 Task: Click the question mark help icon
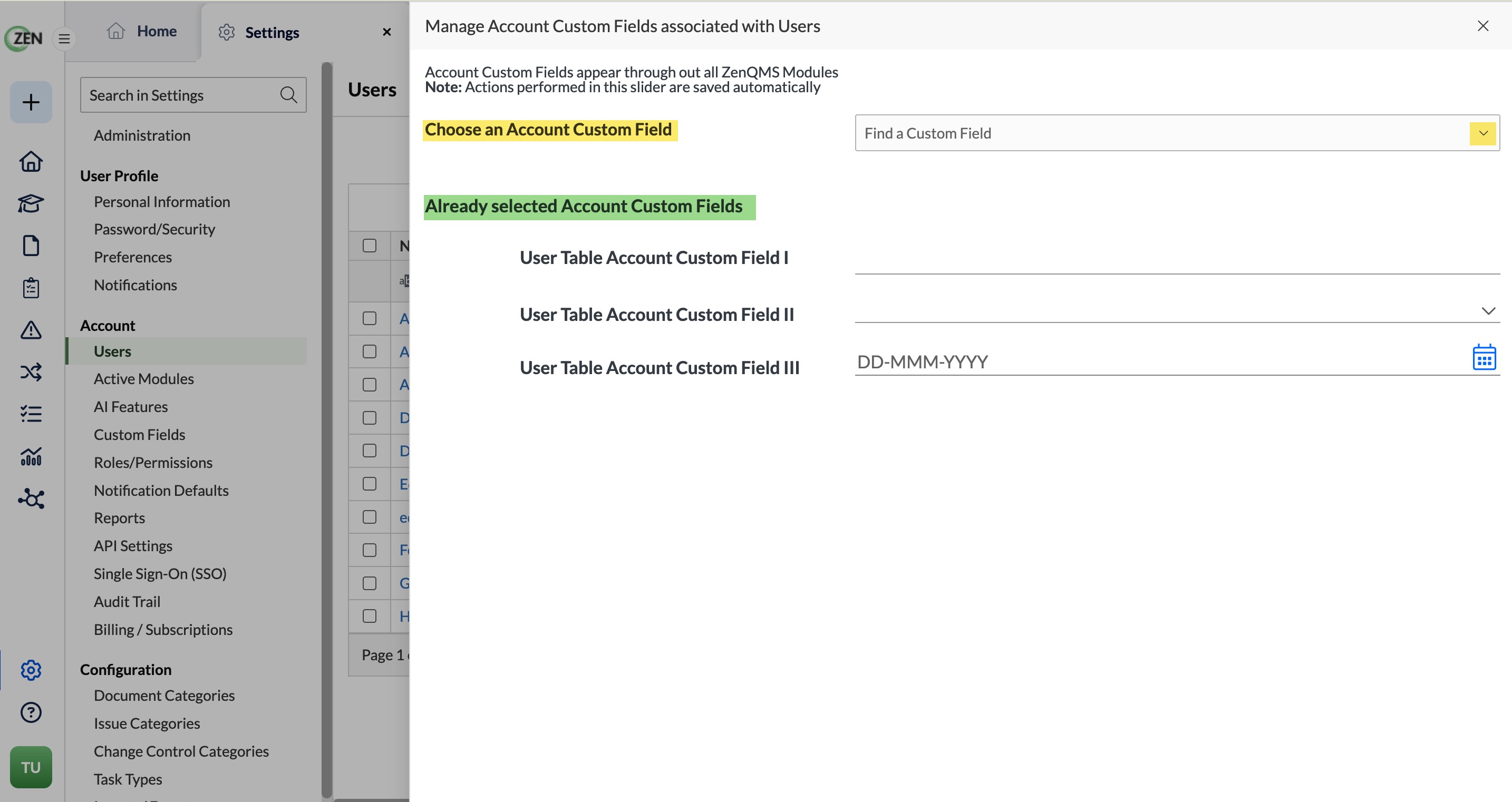(x=31, y=712)
